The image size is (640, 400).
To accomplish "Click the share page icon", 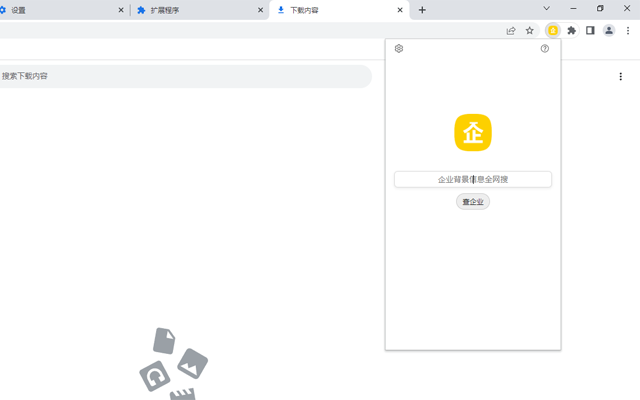I will (511, 31).
